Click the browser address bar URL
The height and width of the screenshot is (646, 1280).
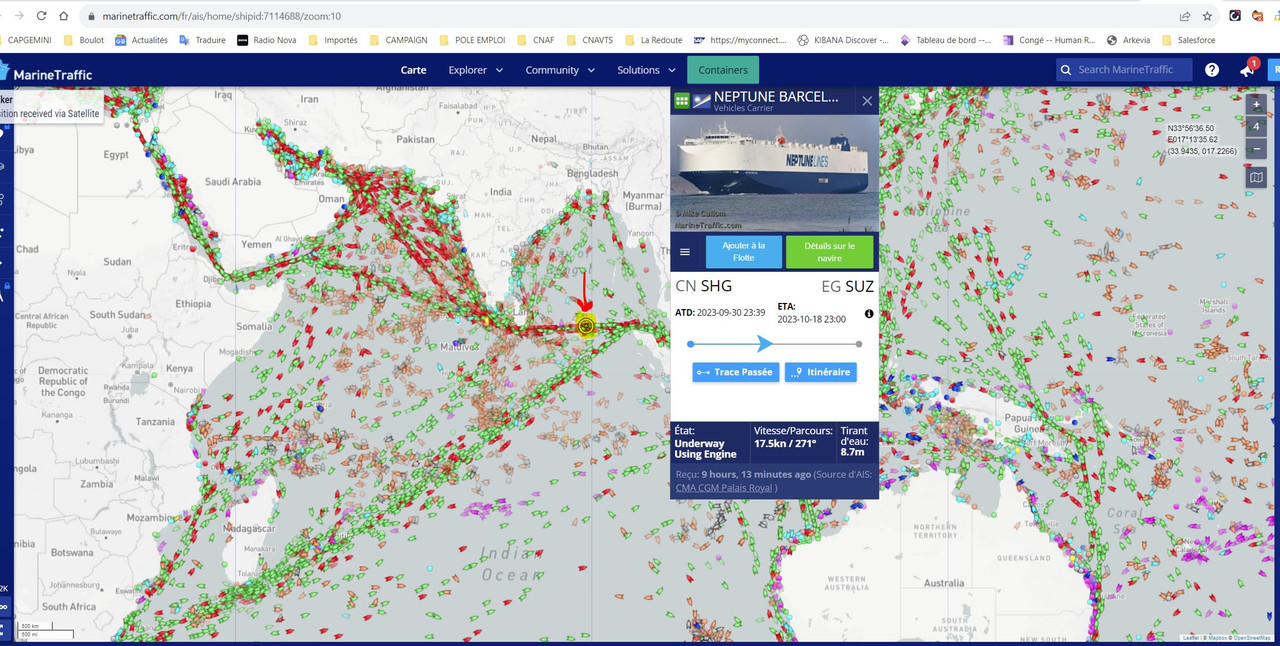[x=221, y=16]
